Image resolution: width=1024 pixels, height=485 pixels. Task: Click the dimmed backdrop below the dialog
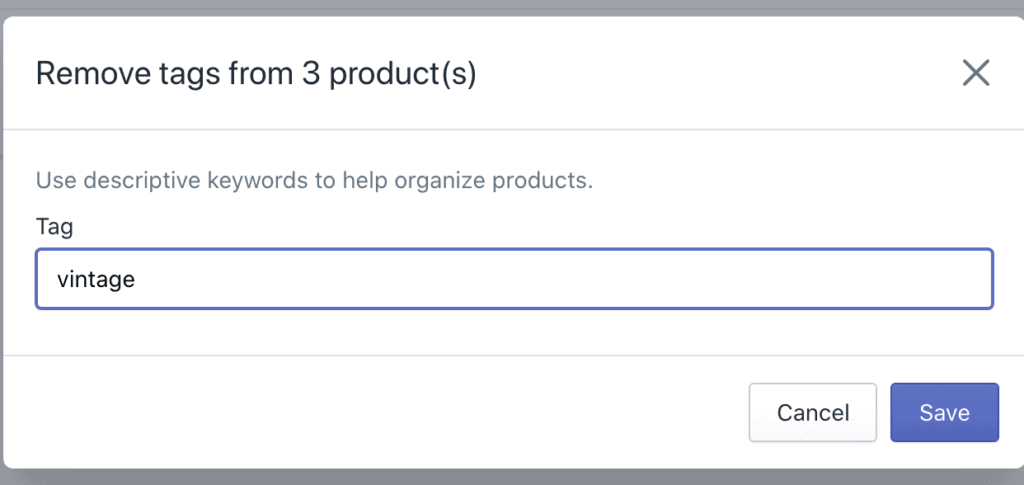[x=512, y=477]
